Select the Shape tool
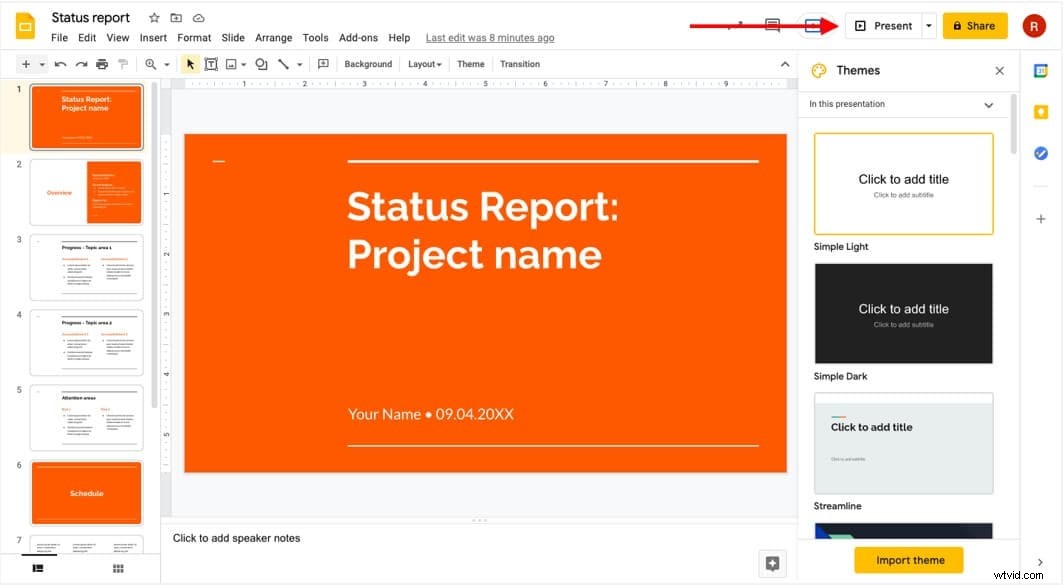The width and height of the screenshot is (1063, 585). [x=261, y=63]
